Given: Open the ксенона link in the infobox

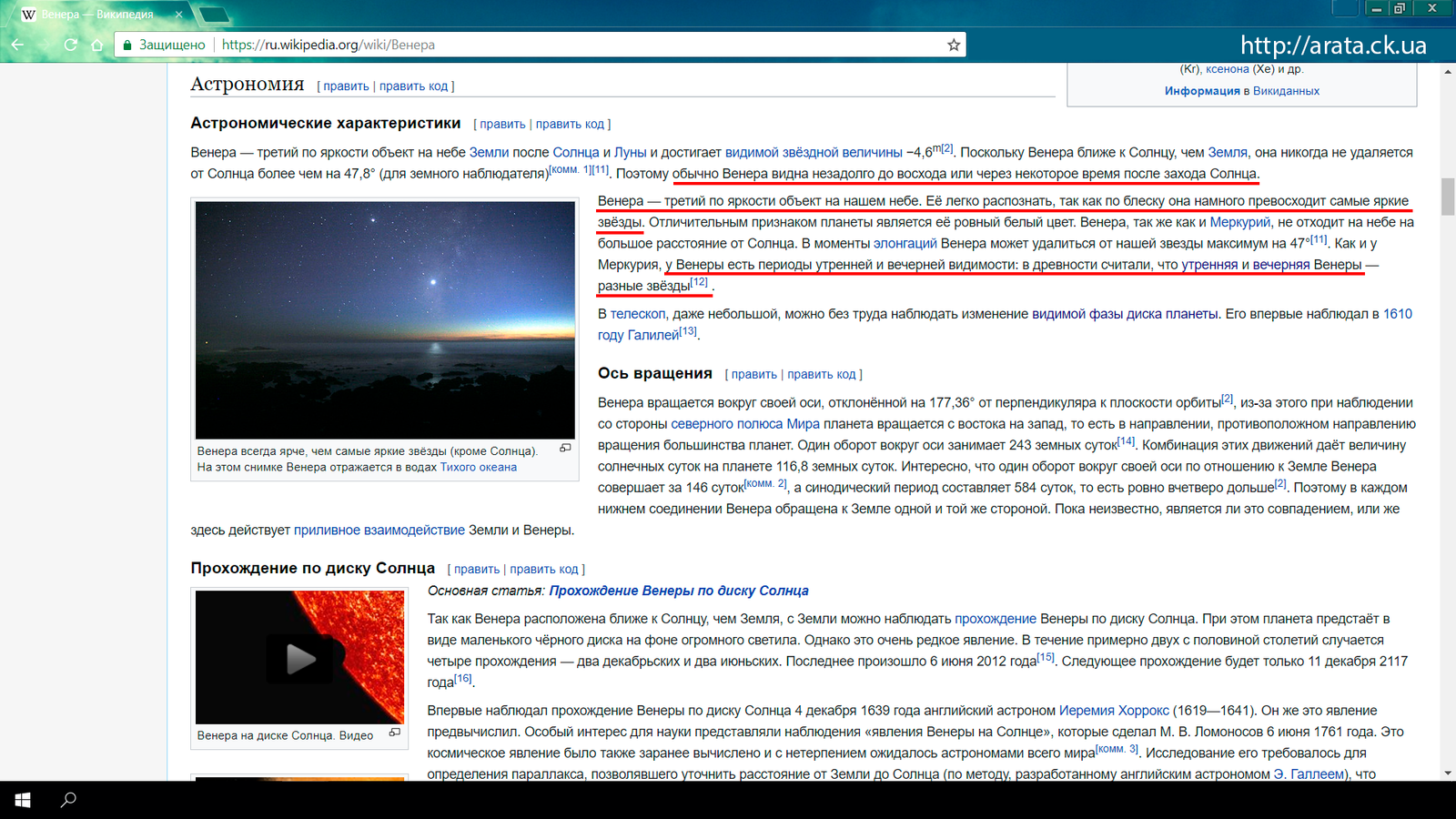Looking at the screenshot, I should click(1228, 69).
